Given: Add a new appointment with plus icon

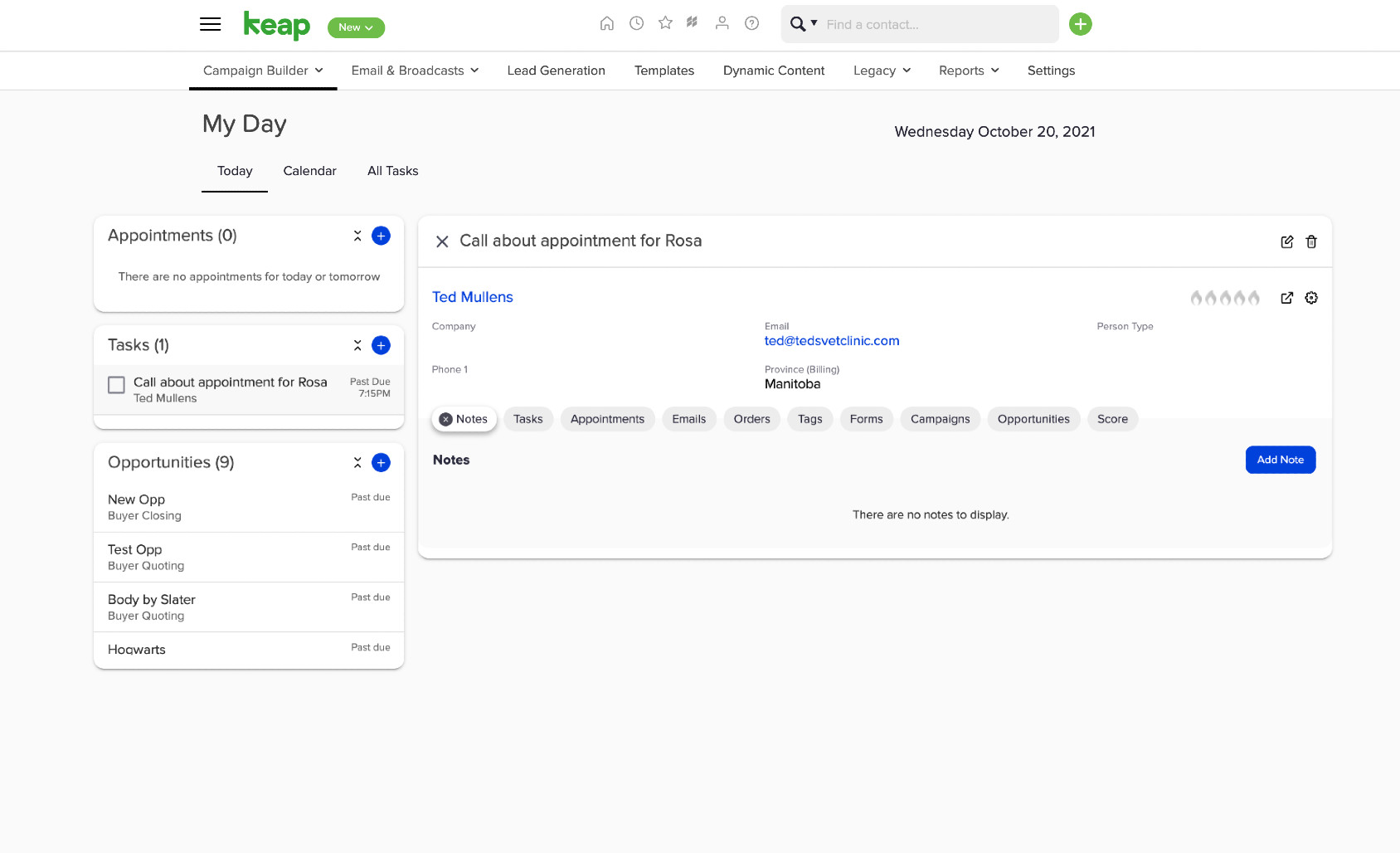Looking at the screenshot, I should coord(381,236).
